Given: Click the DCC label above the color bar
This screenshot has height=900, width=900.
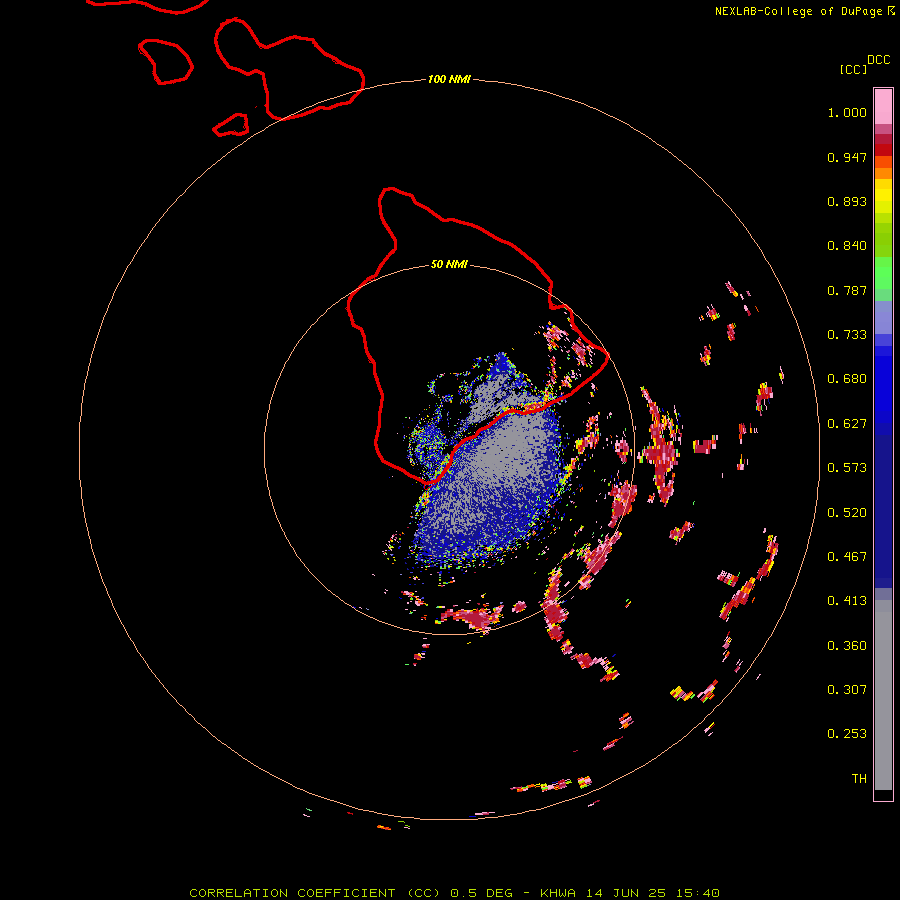Looking at the screenshot, I should pos(878,60).
